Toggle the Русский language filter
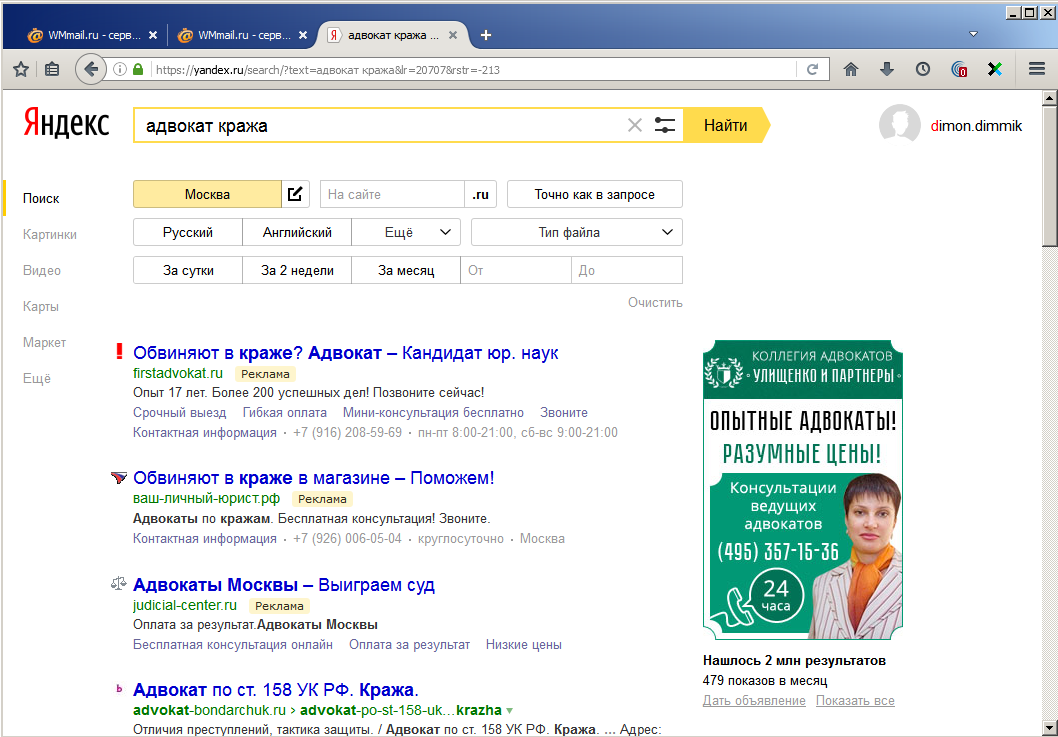The image size is (1058, 737). click(188, 232)
